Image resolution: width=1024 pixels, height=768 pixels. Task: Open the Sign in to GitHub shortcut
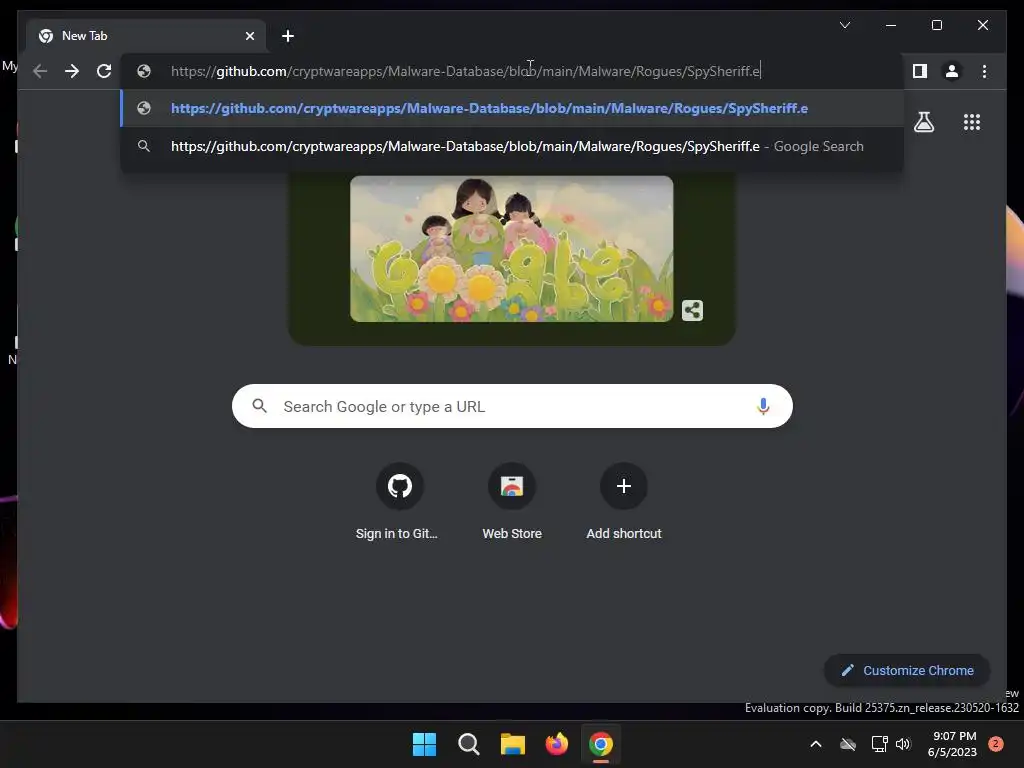coord(399,502)
